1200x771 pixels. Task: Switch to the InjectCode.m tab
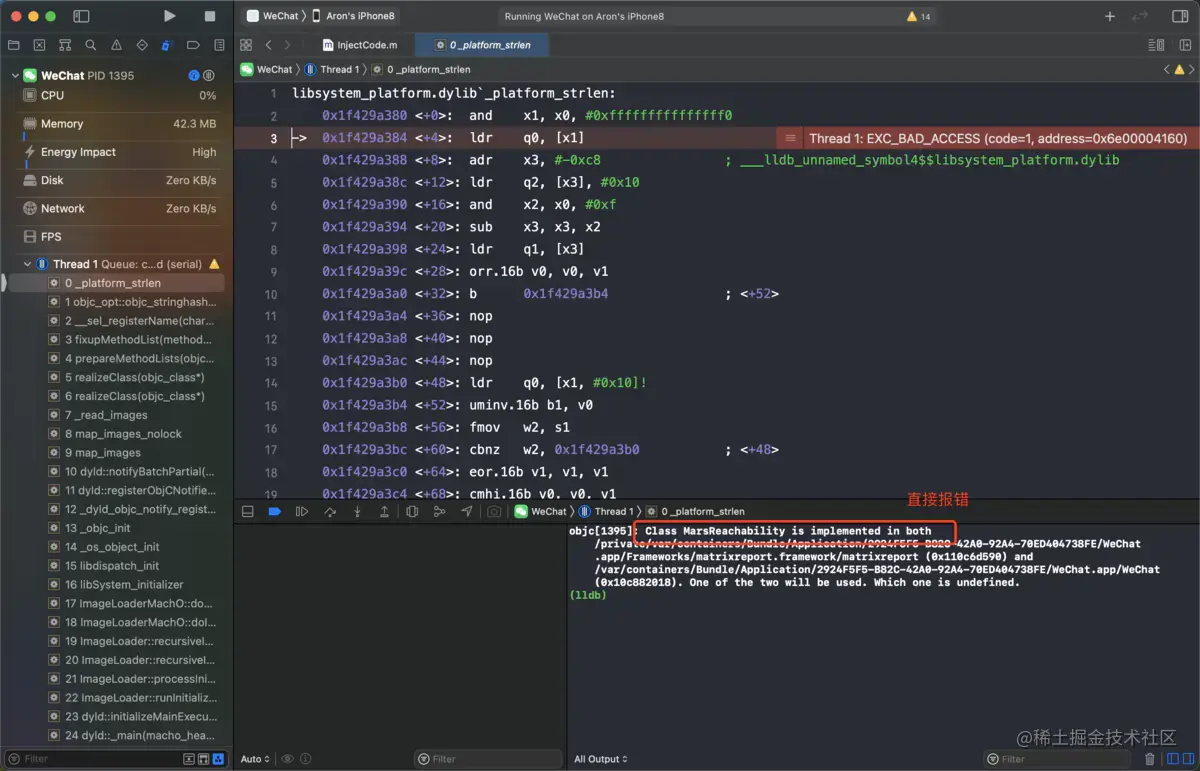tap(360, 45)
